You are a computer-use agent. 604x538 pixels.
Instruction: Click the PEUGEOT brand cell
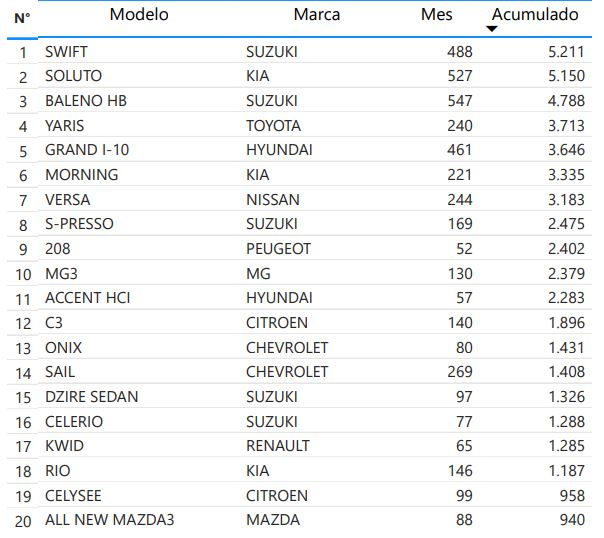278,248
